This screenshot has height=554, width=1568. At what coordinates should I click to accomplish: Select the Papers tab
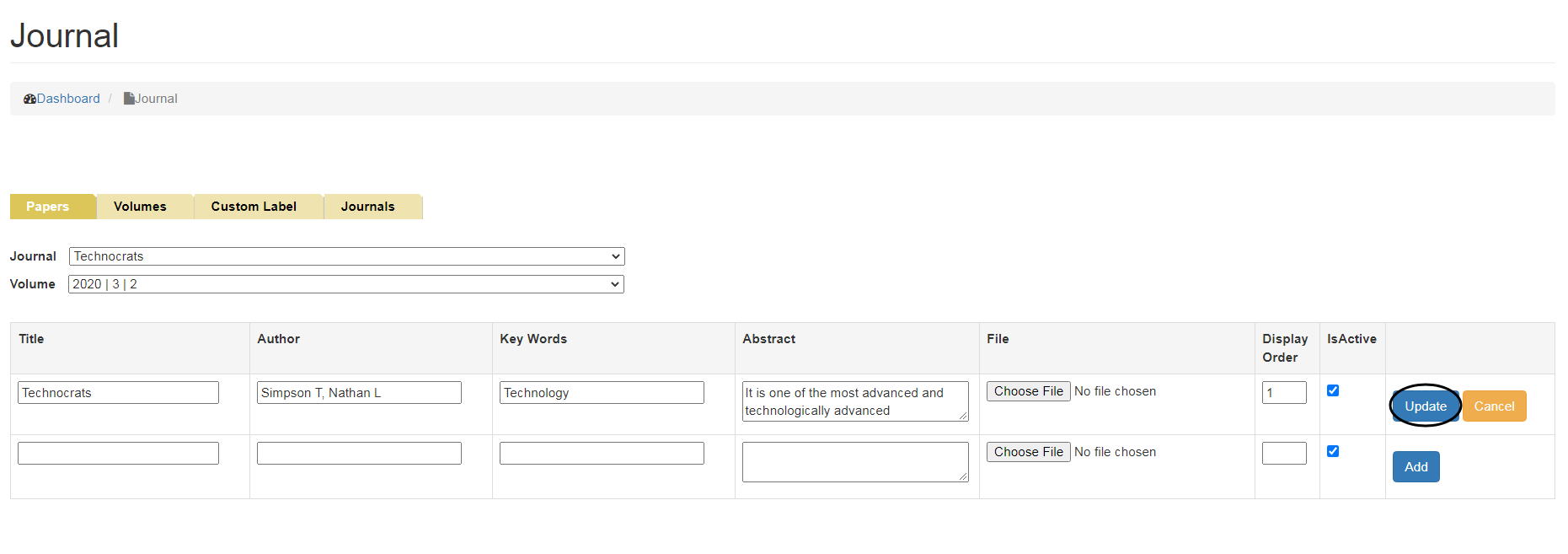point(48,207)
